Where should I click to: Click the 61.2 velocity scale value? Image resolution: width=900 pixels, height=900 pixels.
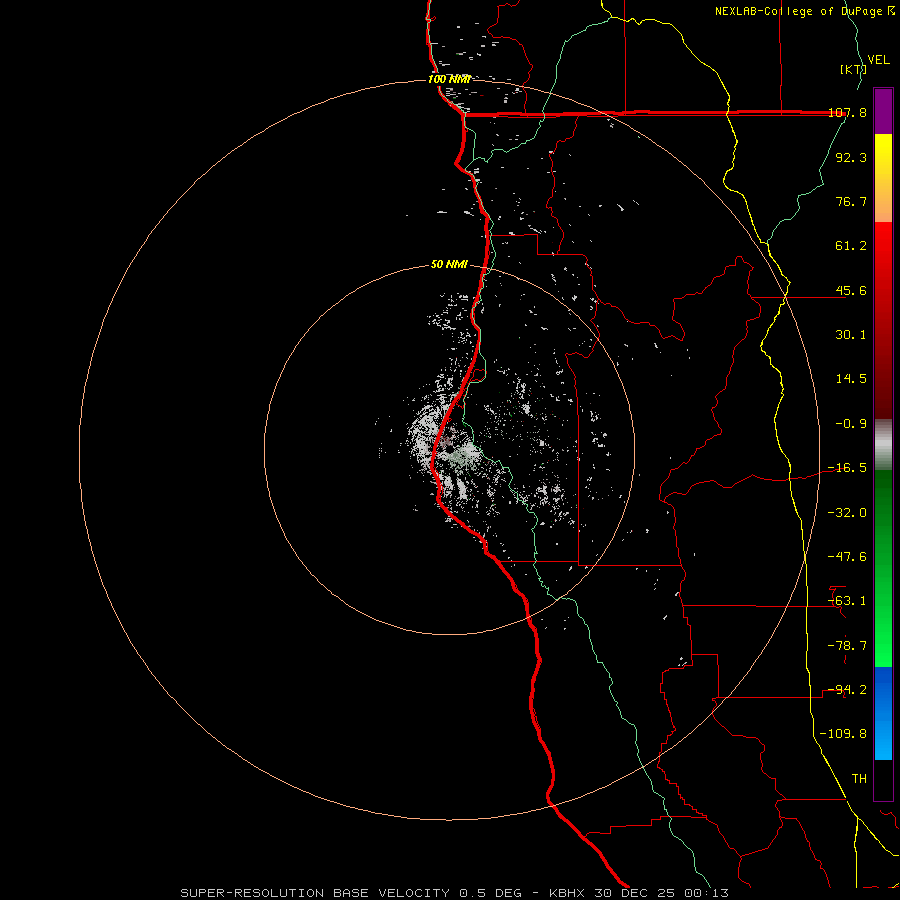tap(851, 246)
